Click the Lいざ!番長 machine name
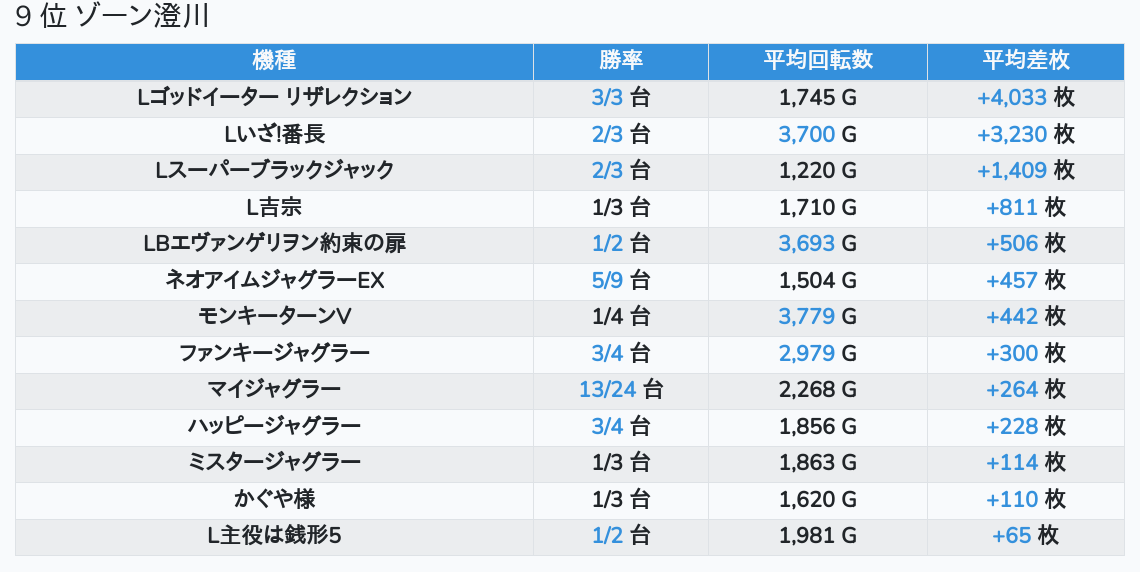This screenshot has width=1140, height=572. [x=274, y=134]
